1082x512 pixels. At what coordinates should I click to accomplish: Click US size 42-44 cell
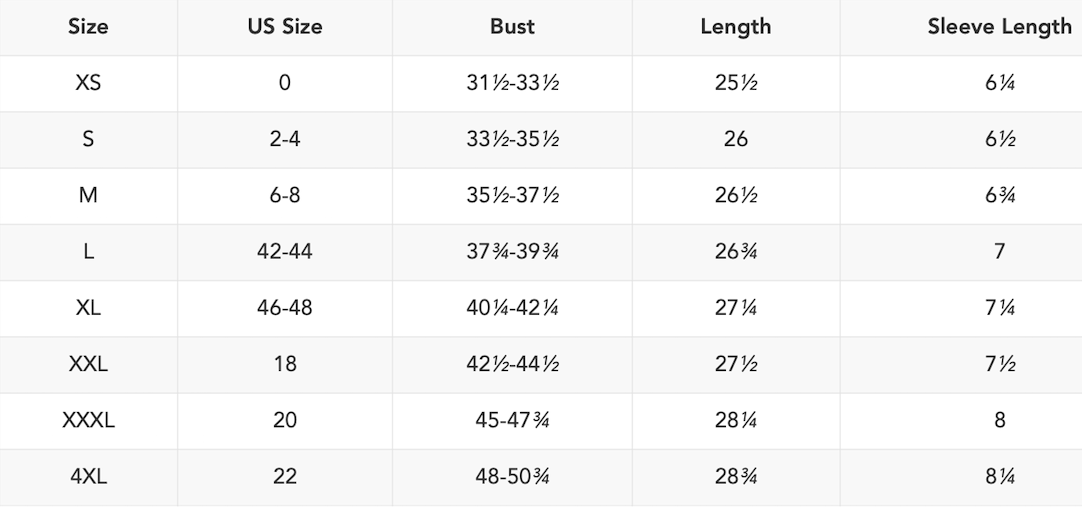pos(285,251)
